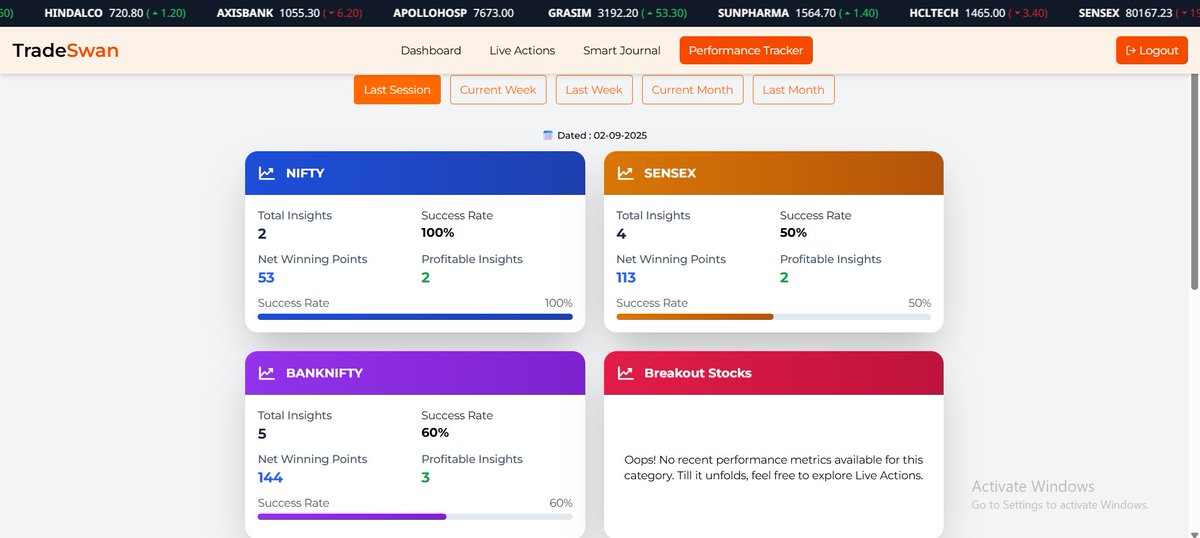Choose the Last Month filter
This screenshot has width=1200, height=538.
point(793,89)
